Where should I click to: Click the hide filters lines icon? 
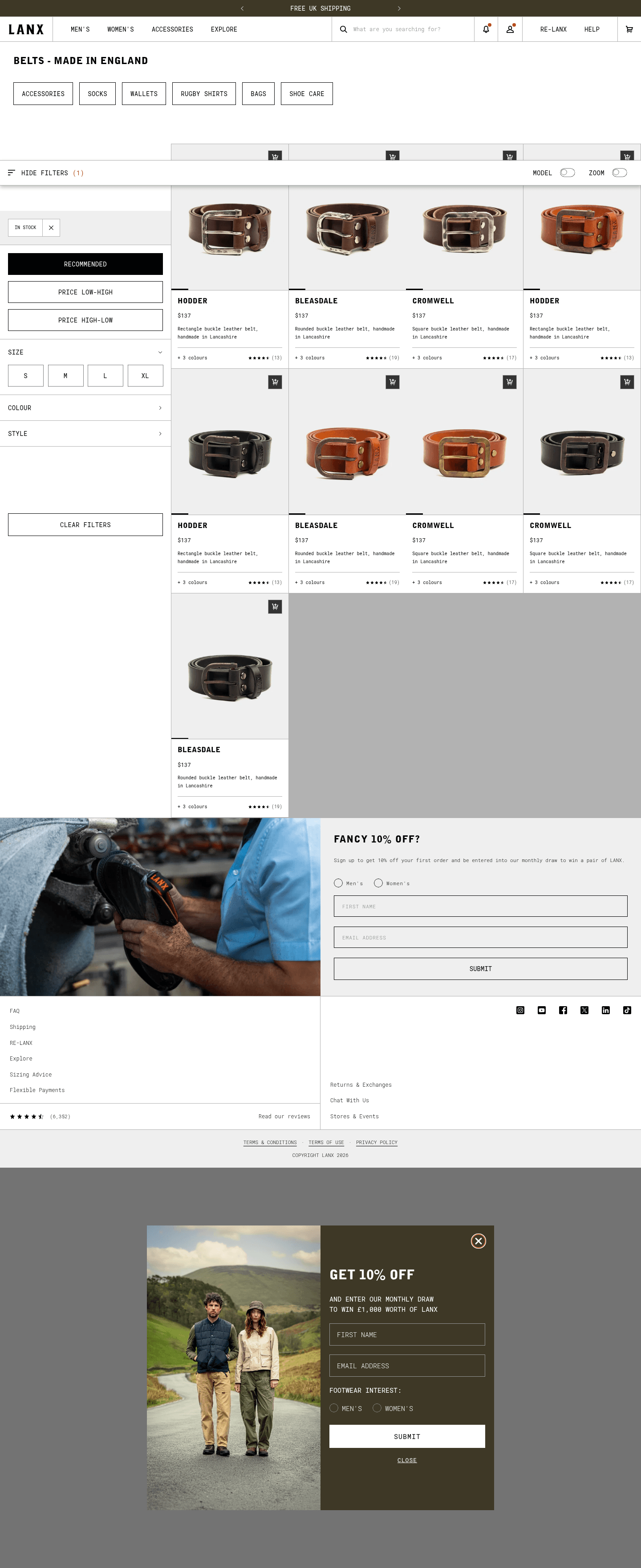(x=11, y=173)
